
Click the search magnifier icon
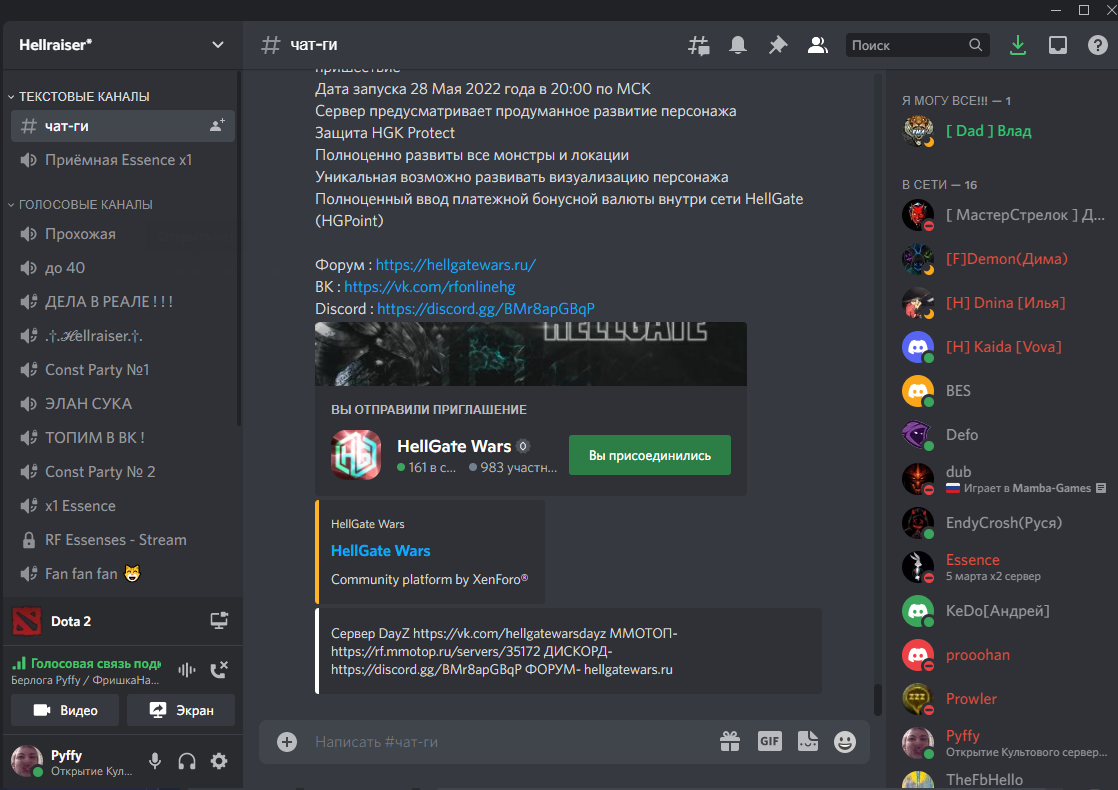pos(975,45)
